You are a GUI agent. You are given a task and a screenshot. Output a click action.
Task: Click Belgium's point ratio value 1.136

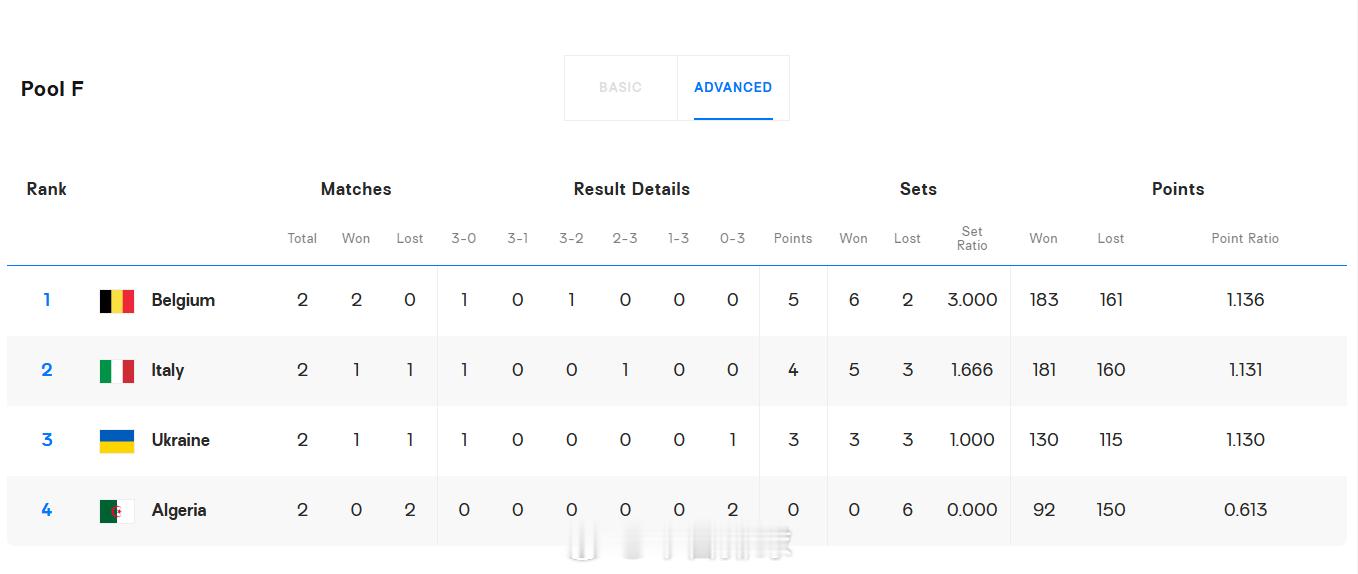coord(1245,300)
